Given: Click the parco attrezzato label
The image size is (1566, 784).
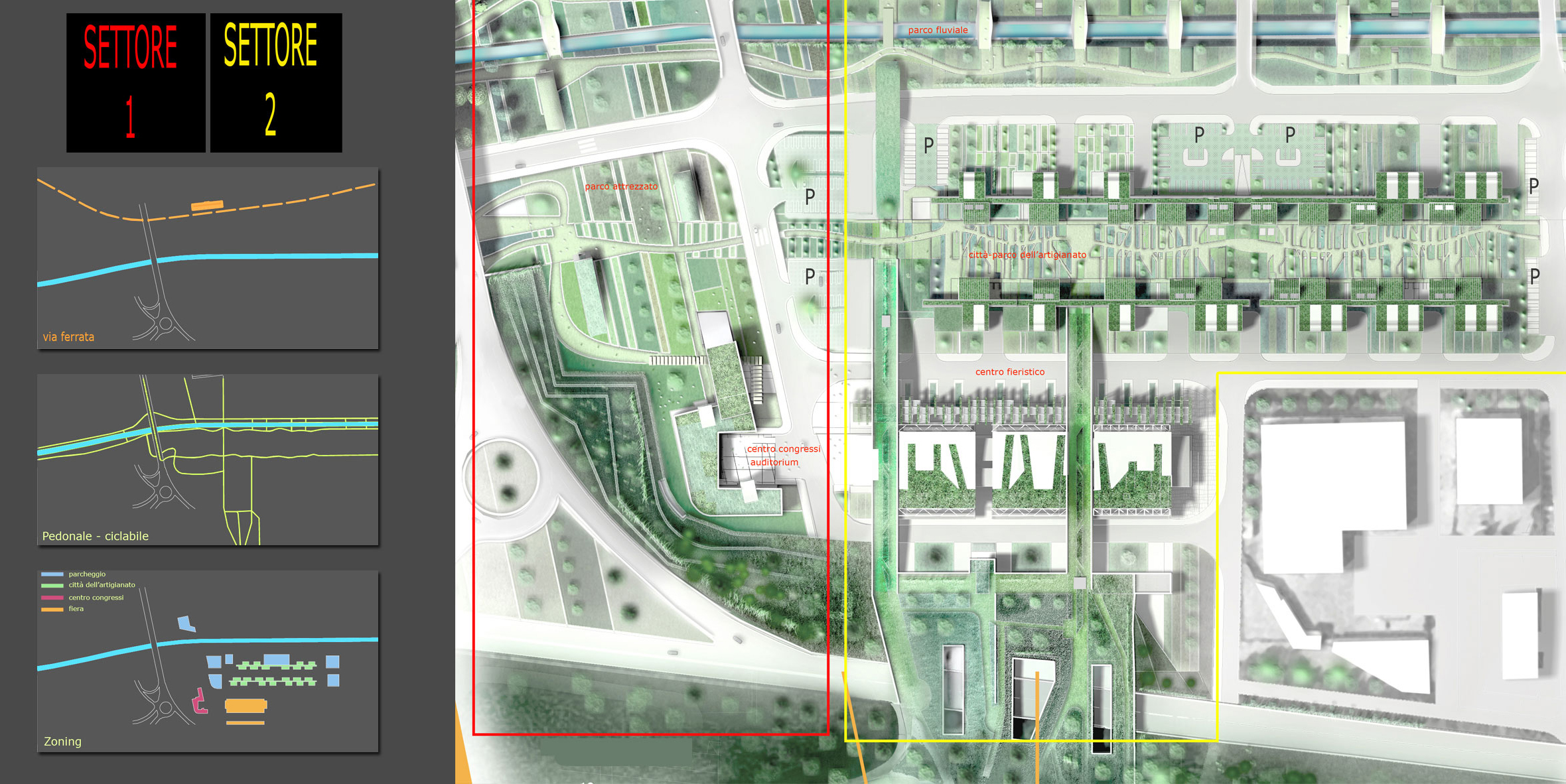Looking at the screenshot, I should pyautogui.click(x=621, y=186).
